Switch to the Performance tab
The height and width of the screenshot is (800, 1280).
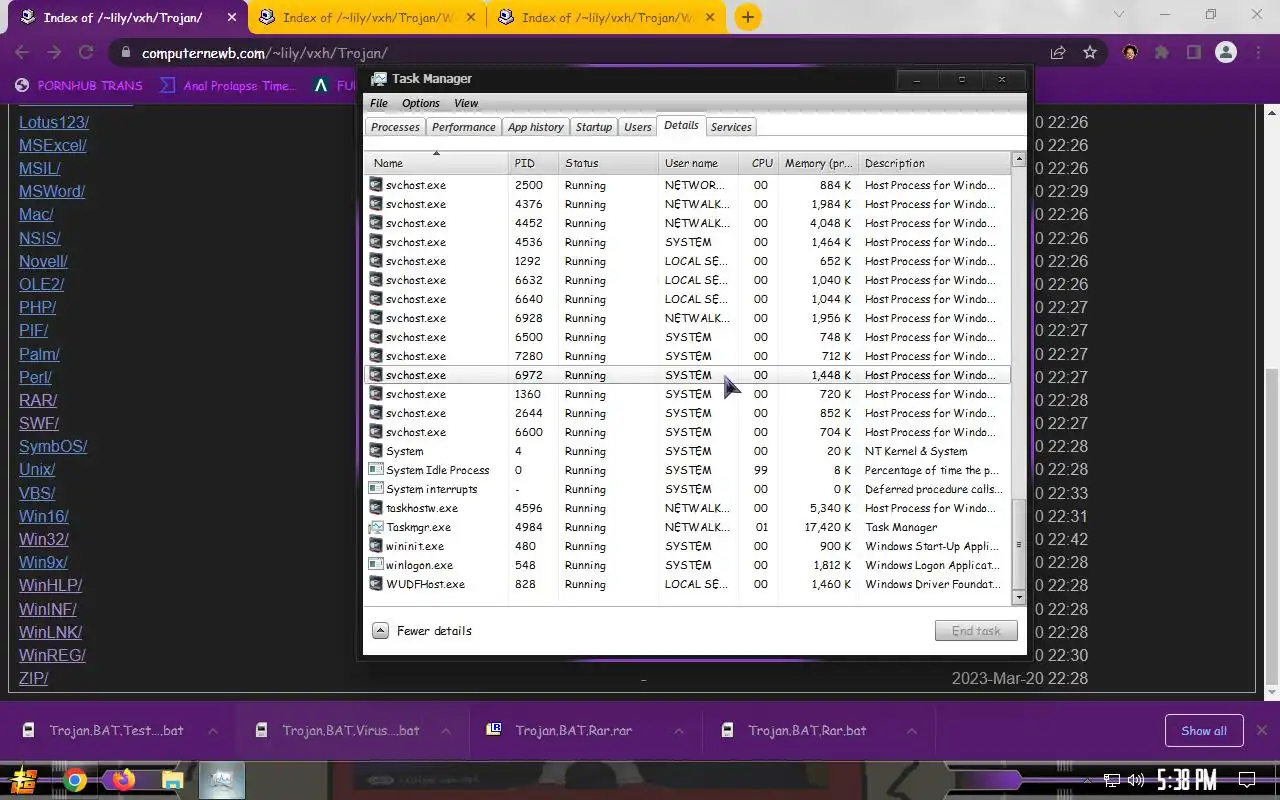[463, 127]
